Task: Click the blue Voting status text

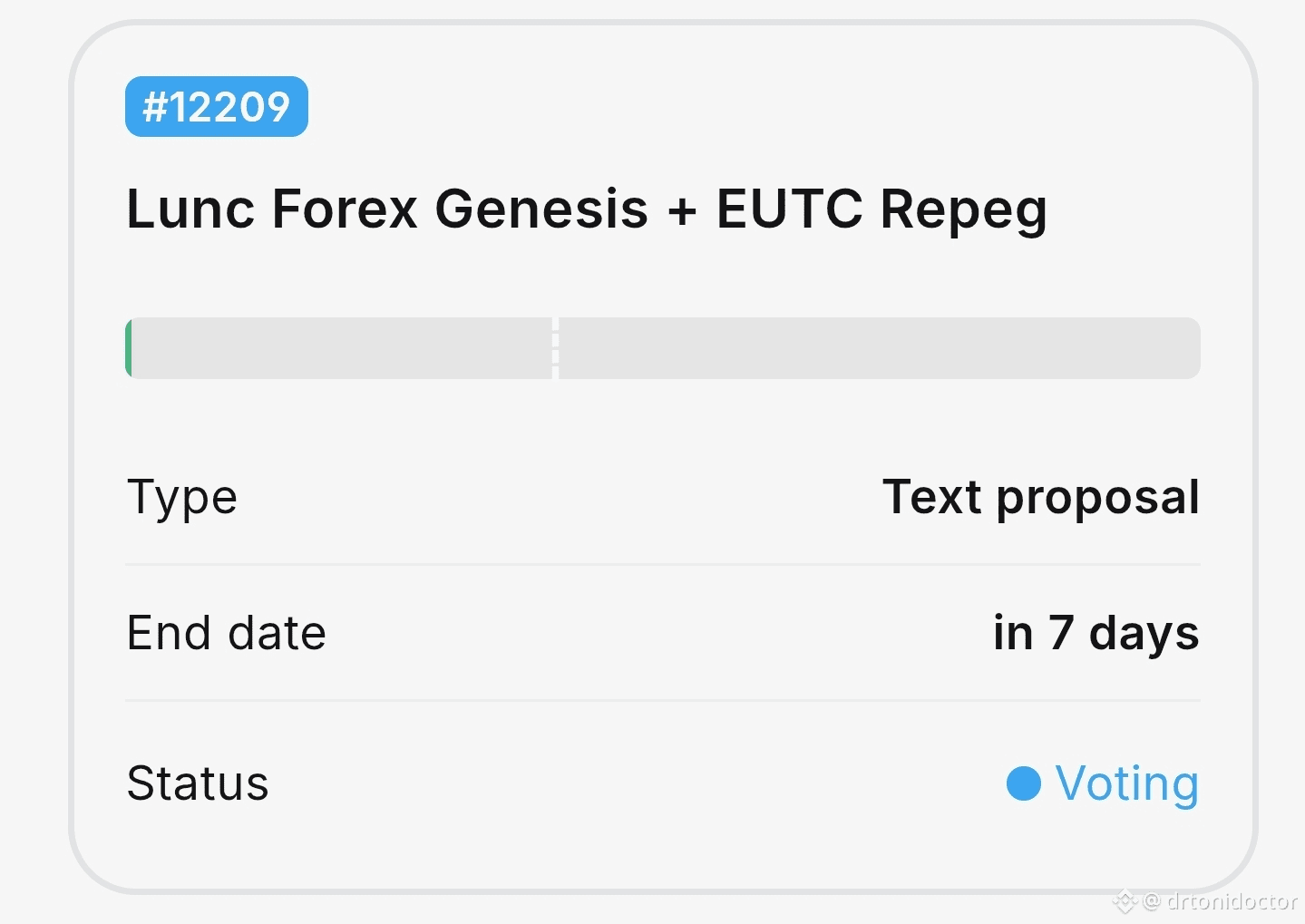Action: (1126, 783)
